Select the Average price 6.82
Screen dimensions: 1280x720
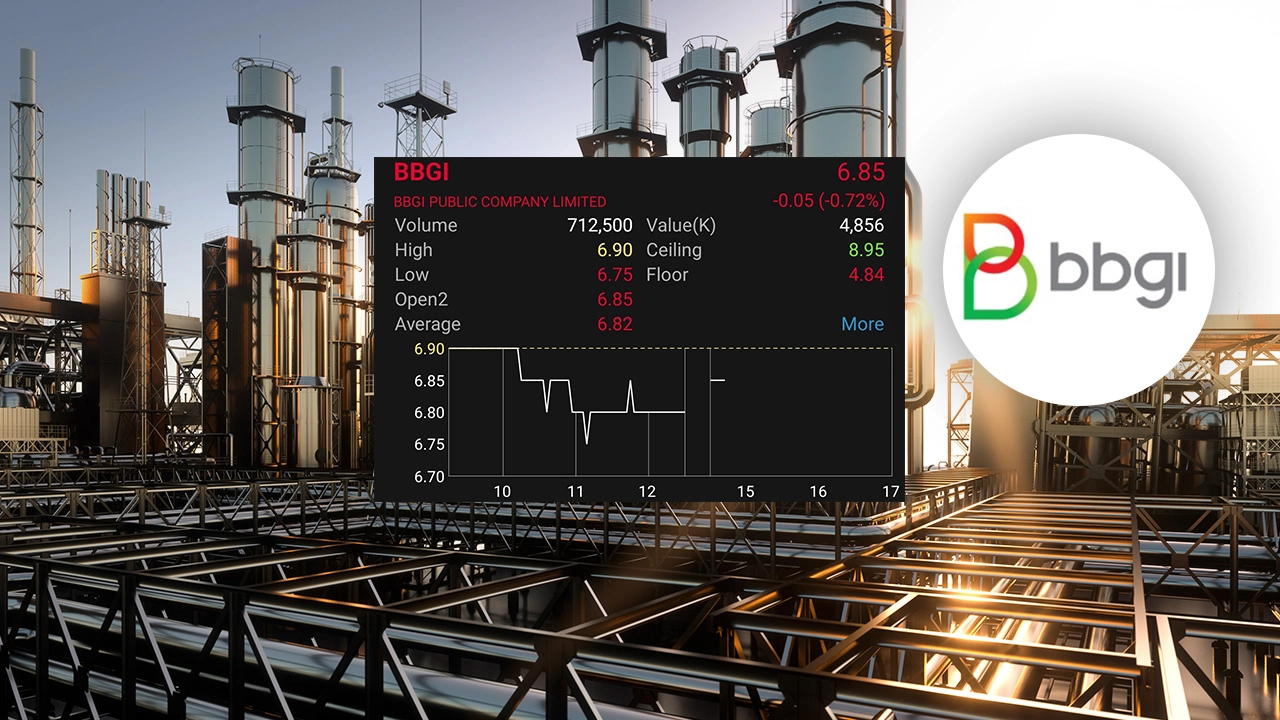(x=615, y=324)
